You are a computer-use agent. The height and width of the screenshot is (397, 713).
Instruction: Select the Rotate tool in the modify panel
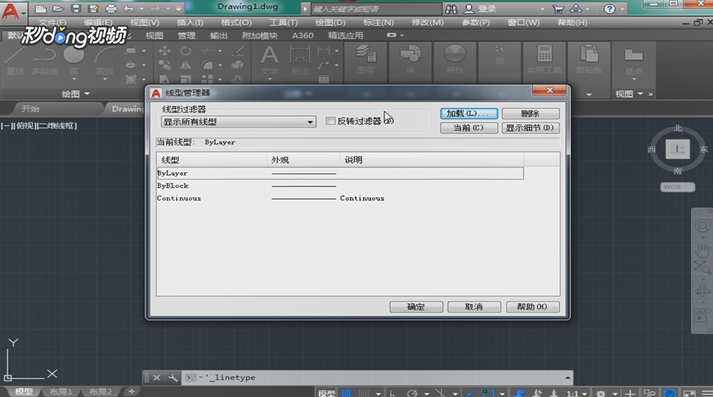pos(186,51)
